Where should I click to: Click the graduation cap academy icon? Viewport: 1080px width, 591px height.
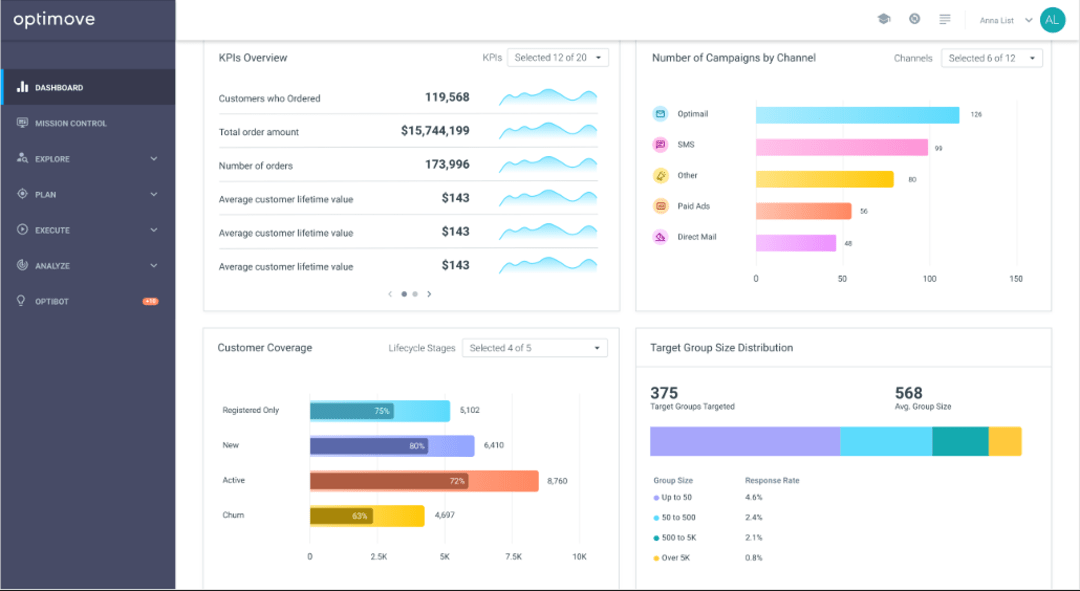click(x=884, y=19)
